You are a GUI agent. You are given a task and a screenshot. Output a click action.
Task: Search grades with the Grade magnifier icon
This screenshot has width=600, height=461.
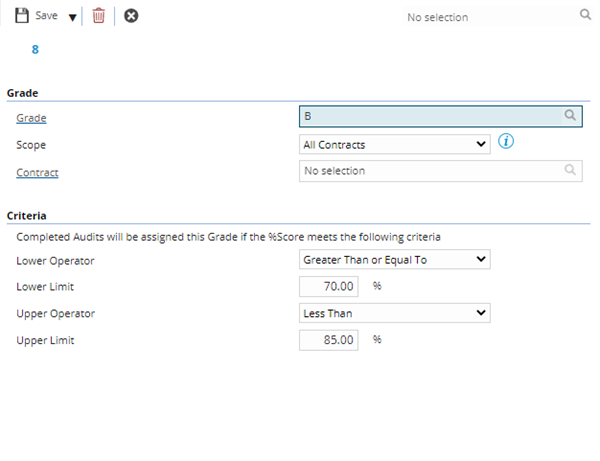pos(570,117)
